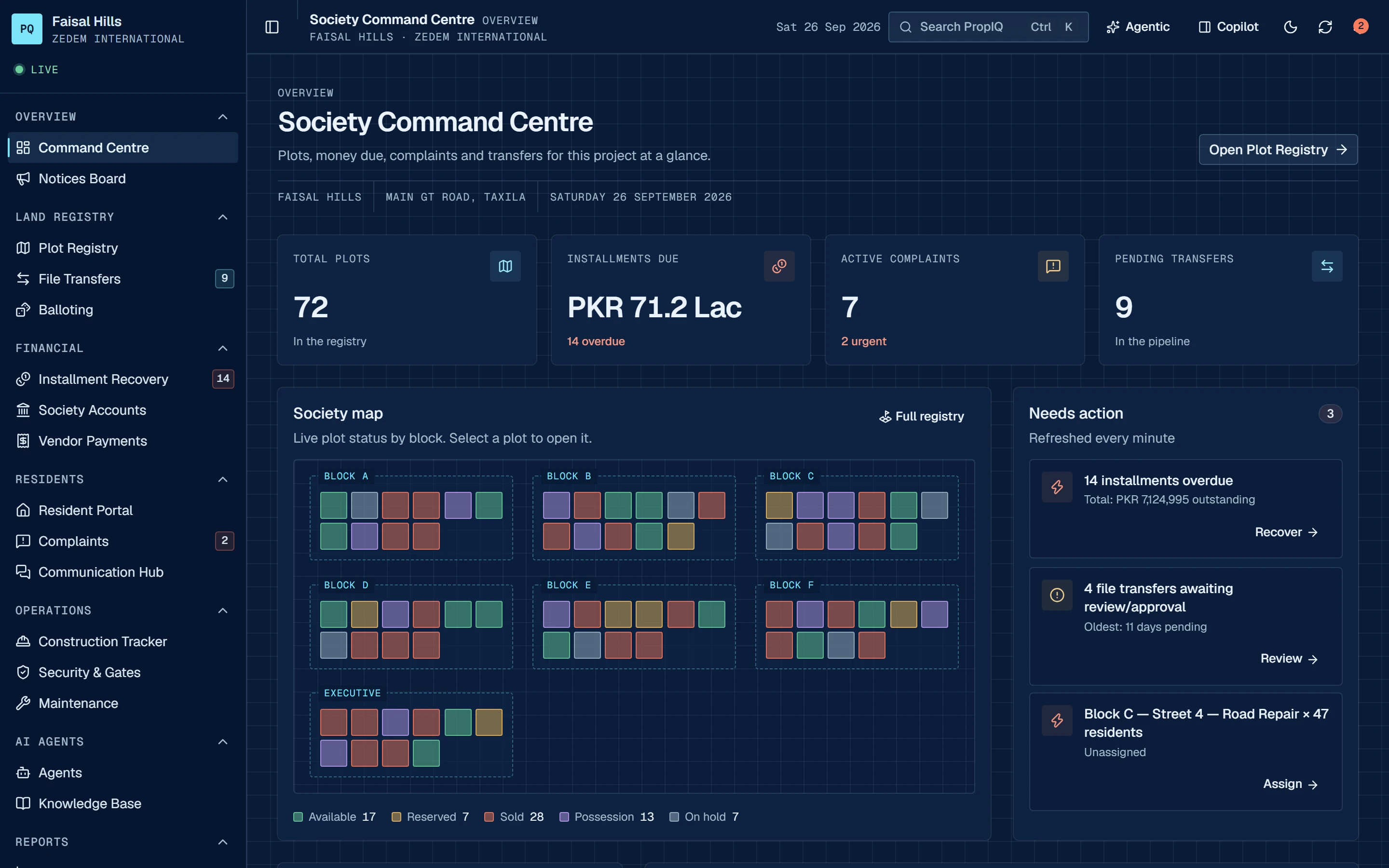Open Full registry link
The width and height of the screenshot is (1389, 868).
click(x=921, y=417)
